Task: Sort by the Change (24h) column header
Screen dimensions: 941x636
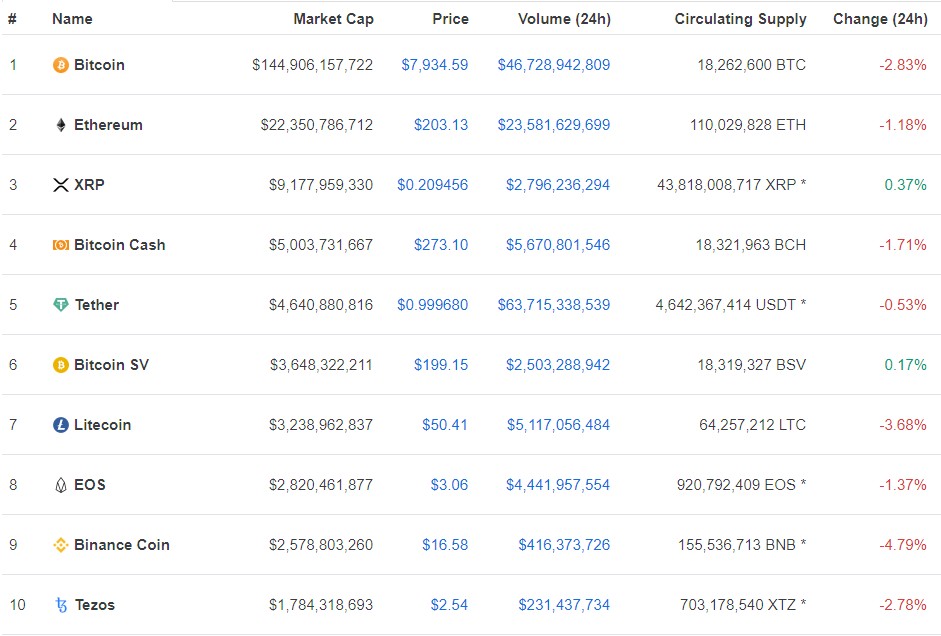Action: coord(880,19)
